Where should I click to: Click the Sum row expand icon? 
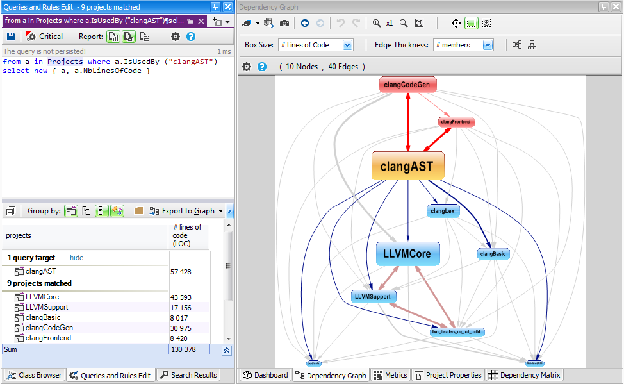pyautogui.click(x=226, y=350)
